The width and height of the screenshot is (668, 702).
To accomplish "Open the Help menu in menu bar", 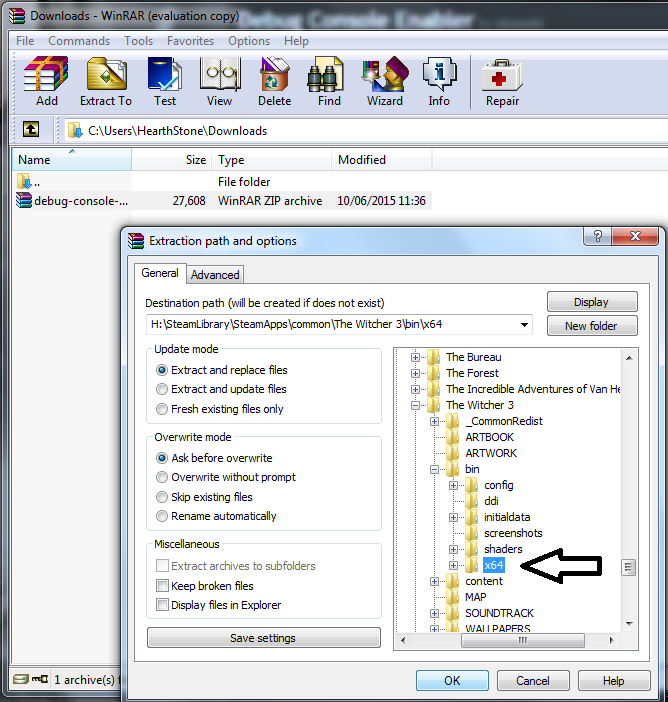I will 296,41.
